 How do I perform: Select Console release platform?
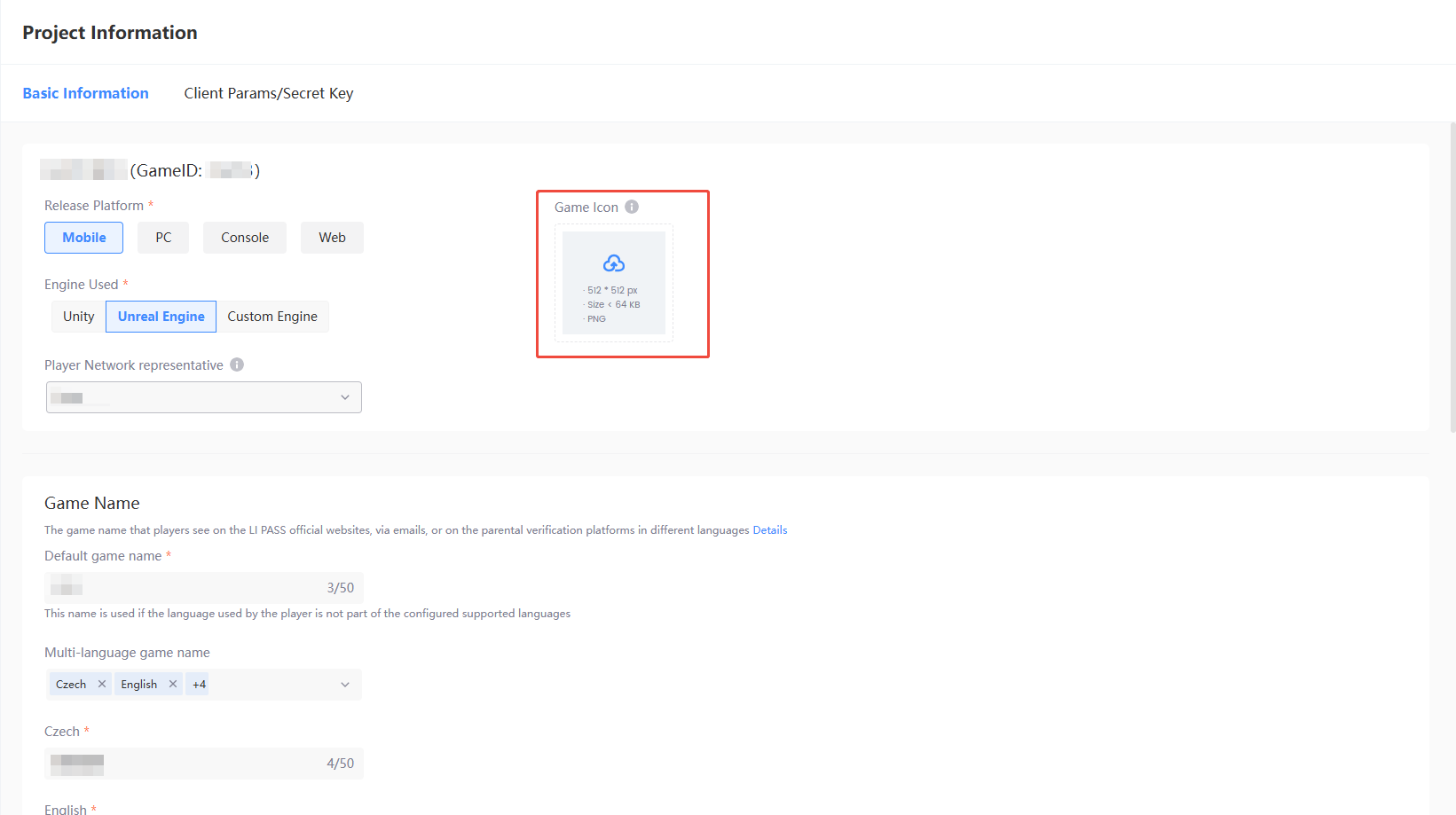pos(245,238)
